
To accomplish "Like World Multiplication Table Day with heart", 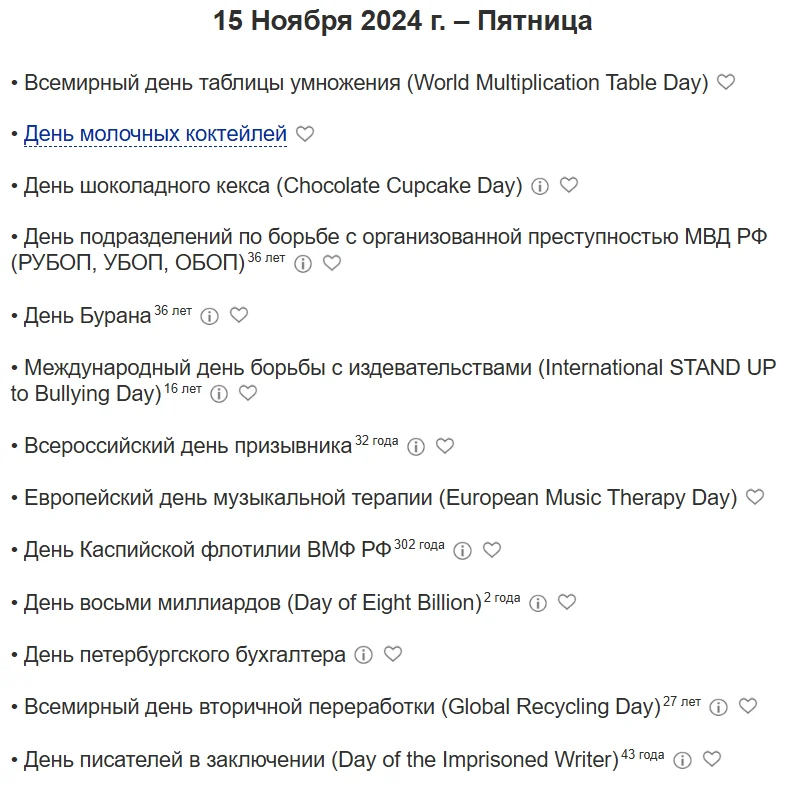I will (726, 82).
